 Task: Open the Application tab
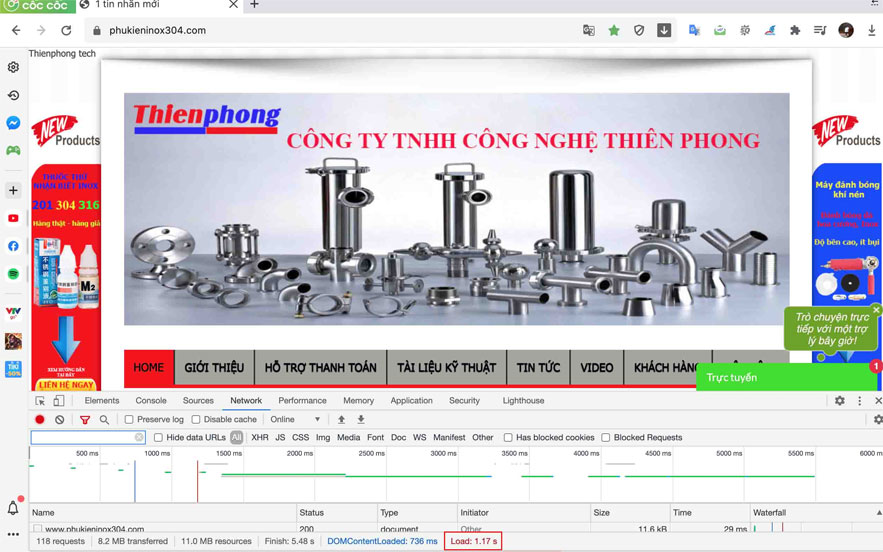pyautogui.click(x=412, y=400)
